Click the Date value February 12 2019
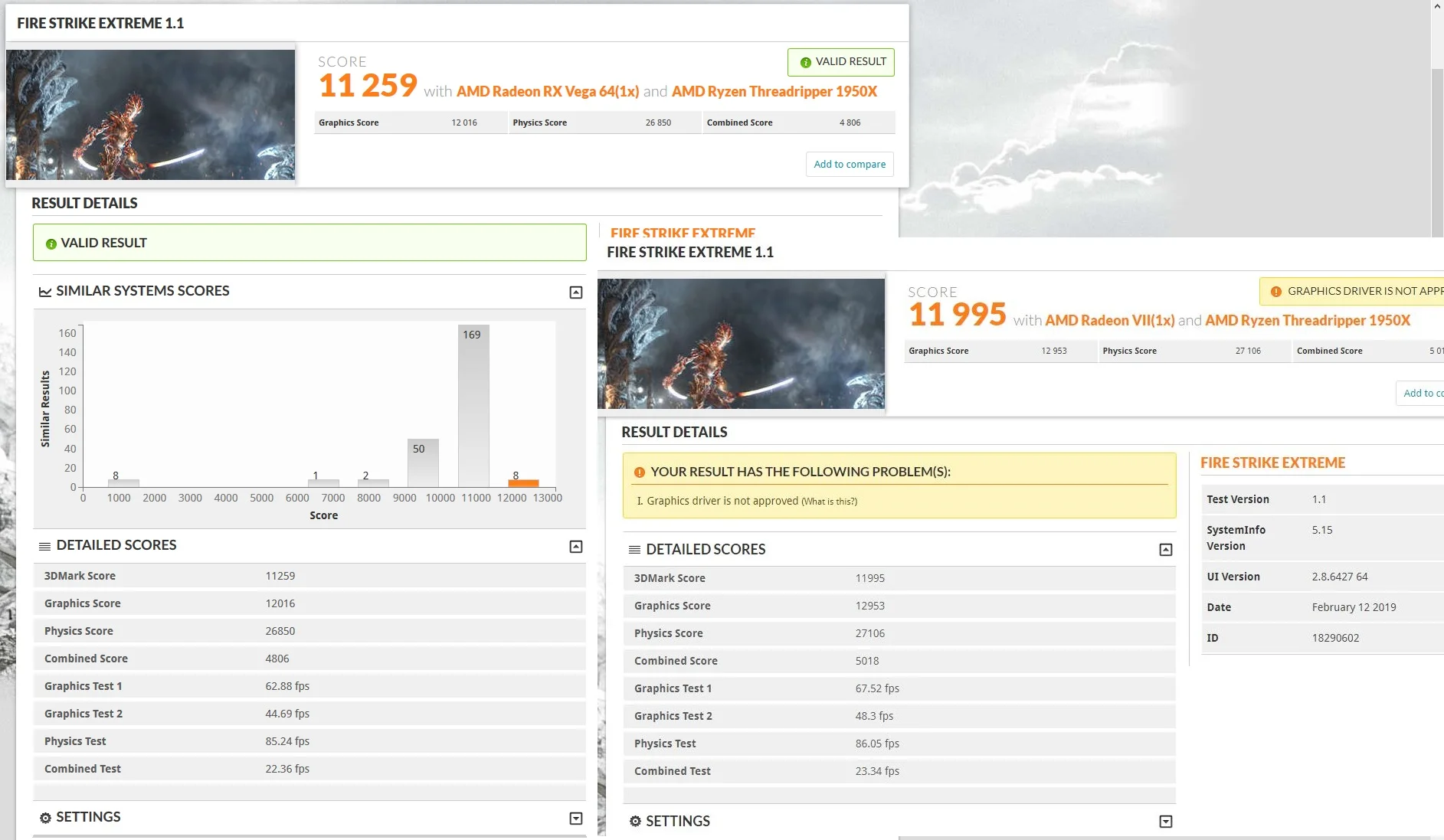The image size is (1444, 840). pos(1354,607)
